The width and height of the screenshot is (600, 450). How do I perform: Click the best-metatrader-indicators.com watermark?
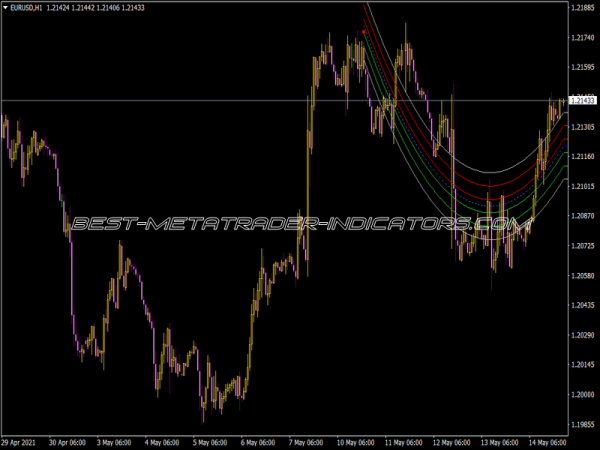tap(300, 225)
